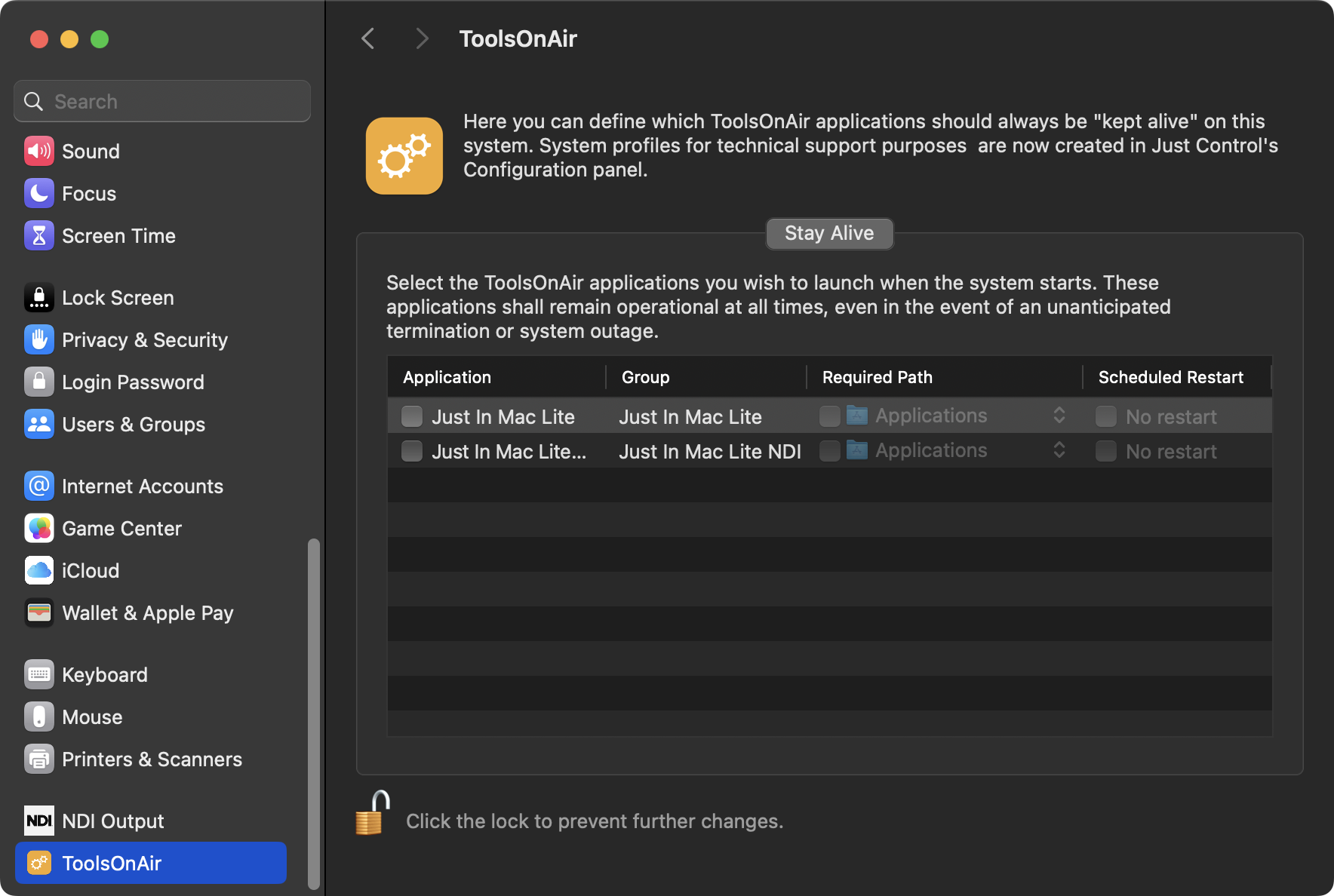
Task: Click the Mouse icon in sidebar
Action: (x=39, y=716)
